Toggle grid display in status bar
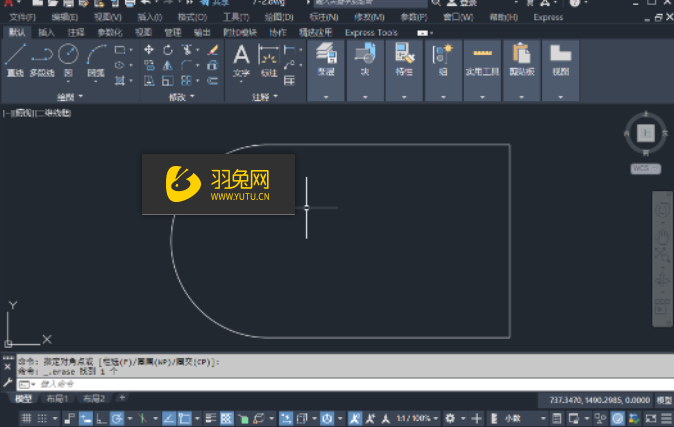Image resolution: width=674 pixels, height=427 pixels. [27, 418]
